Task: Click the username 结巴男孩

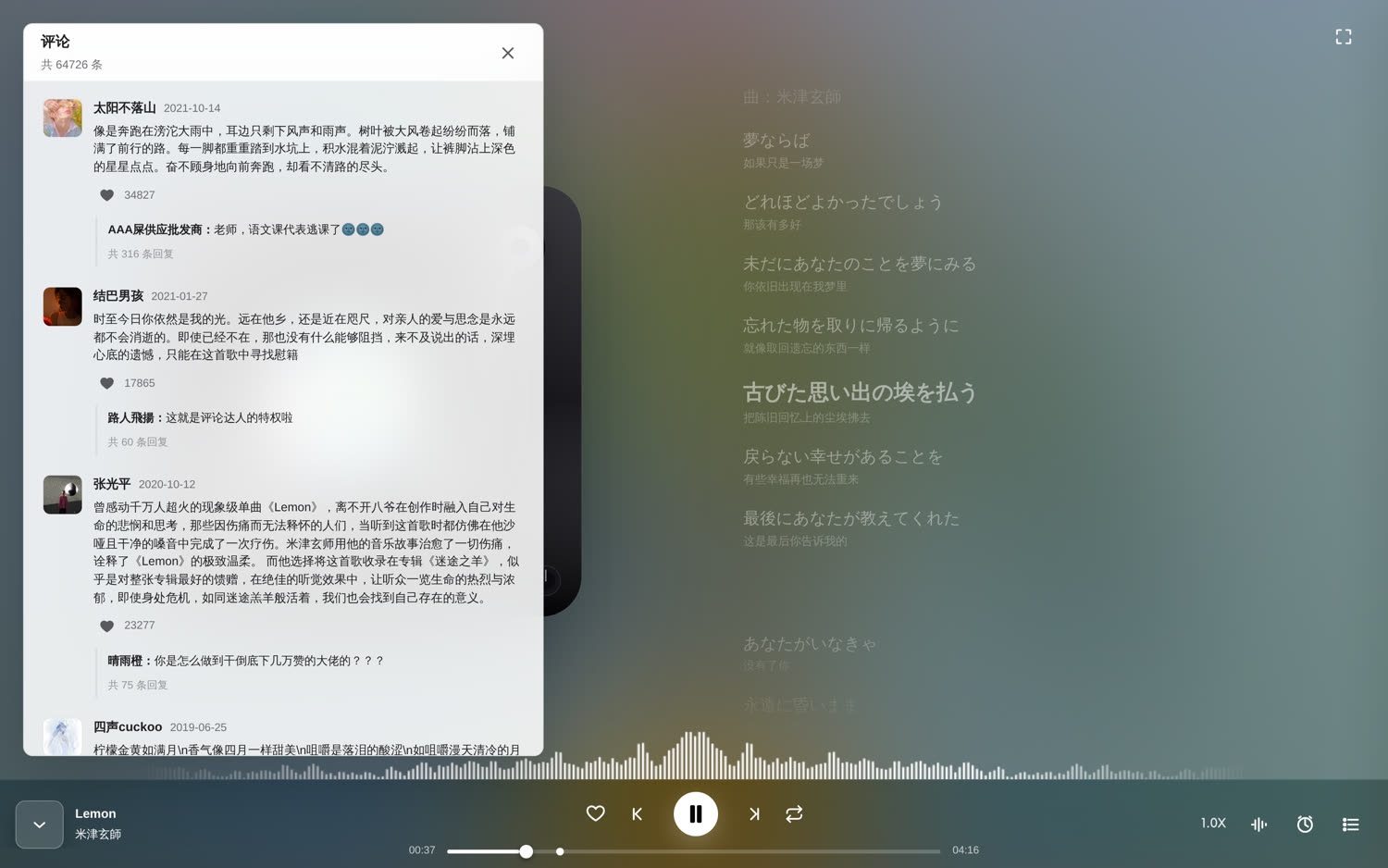Action: (118, 296)
